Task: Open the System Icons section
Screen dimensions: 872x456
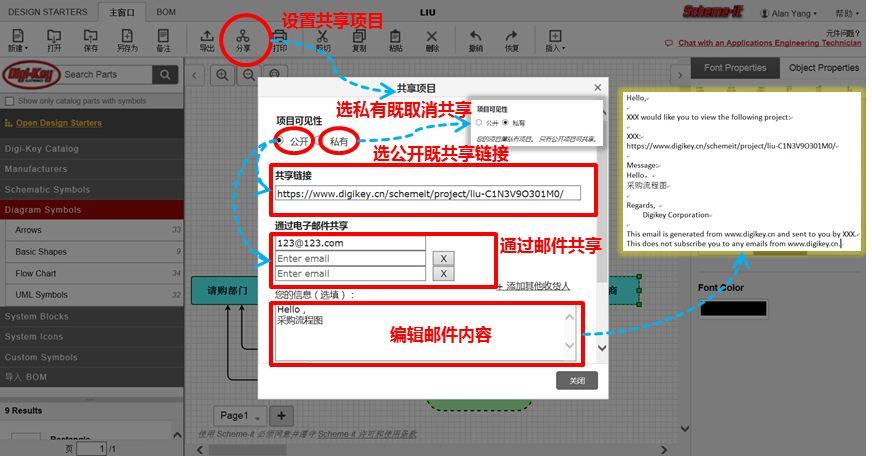Action: tap(92, 336)
